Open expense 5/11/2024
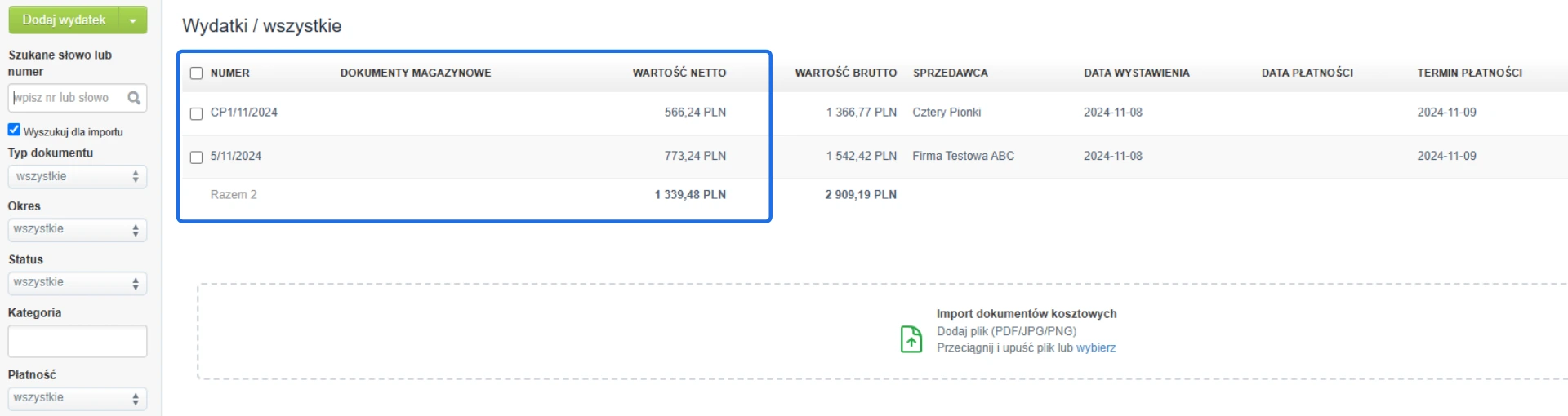This screenshot has height=416, width=1568. tap(236, 156)
